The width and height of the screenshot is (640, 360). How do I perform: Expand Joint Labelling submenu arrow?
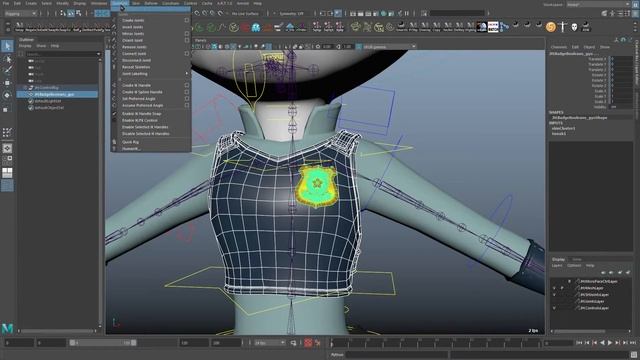click(187, 73)
